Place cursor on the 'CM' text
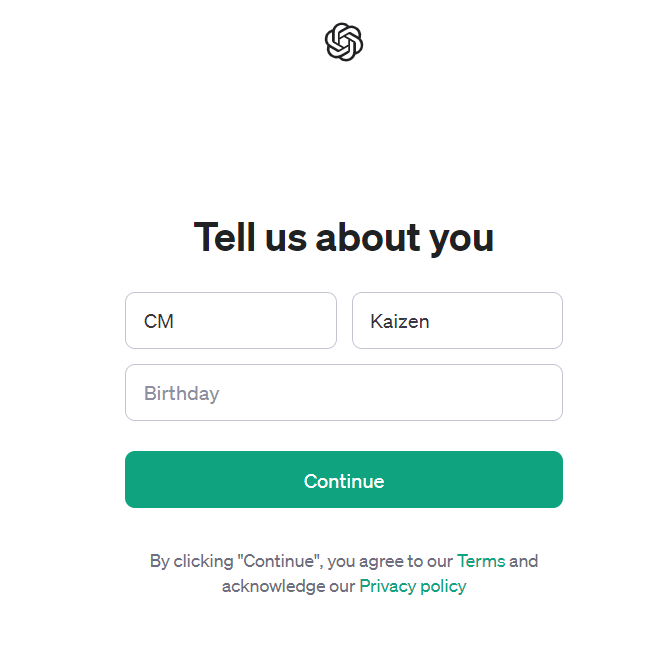 pyautogui.click(x=159, y=321)
